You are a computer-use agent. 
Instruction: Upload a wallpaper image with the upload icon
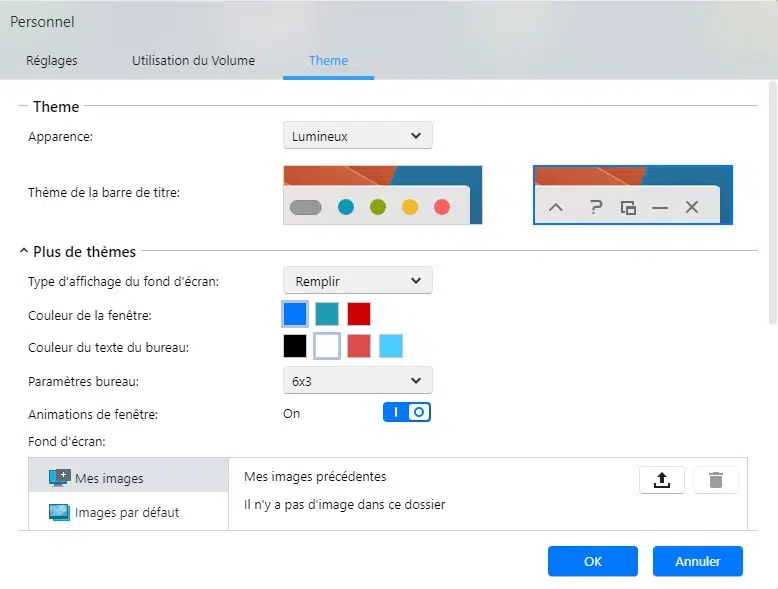click(x=661, y=480)
